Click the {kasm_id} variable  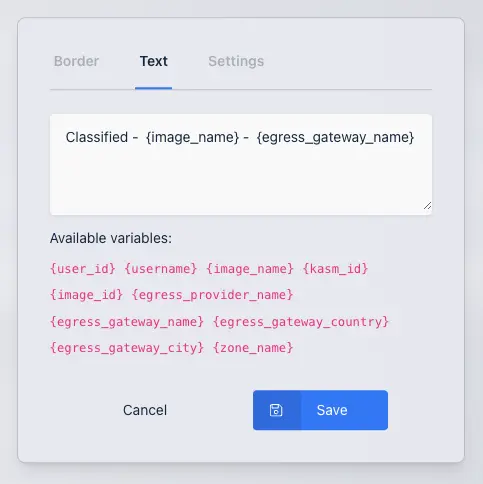click(x=335, y=269)
